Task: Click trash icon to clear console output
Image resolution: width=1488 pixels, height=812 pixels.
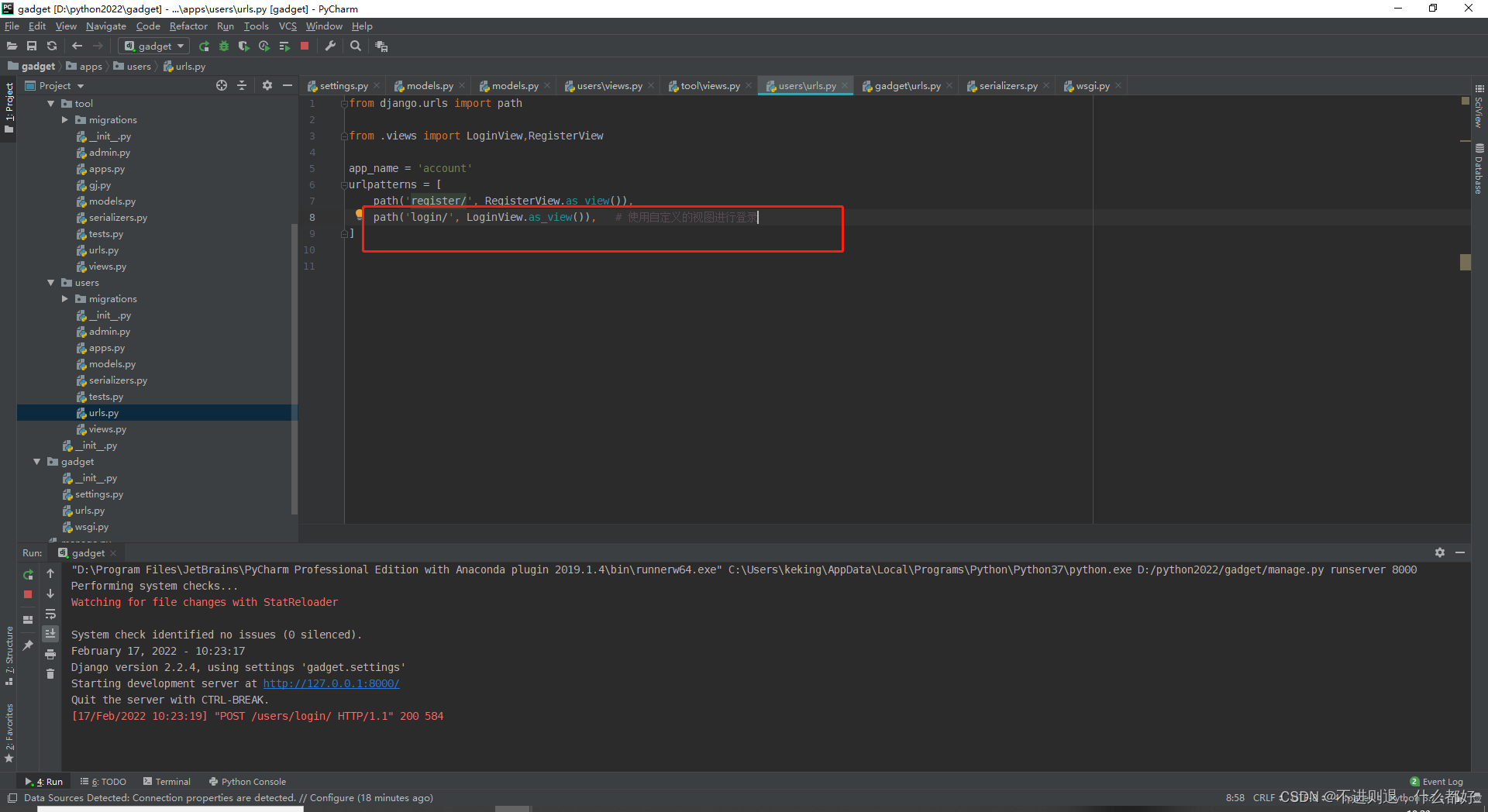Action: (x=50, y=674)
